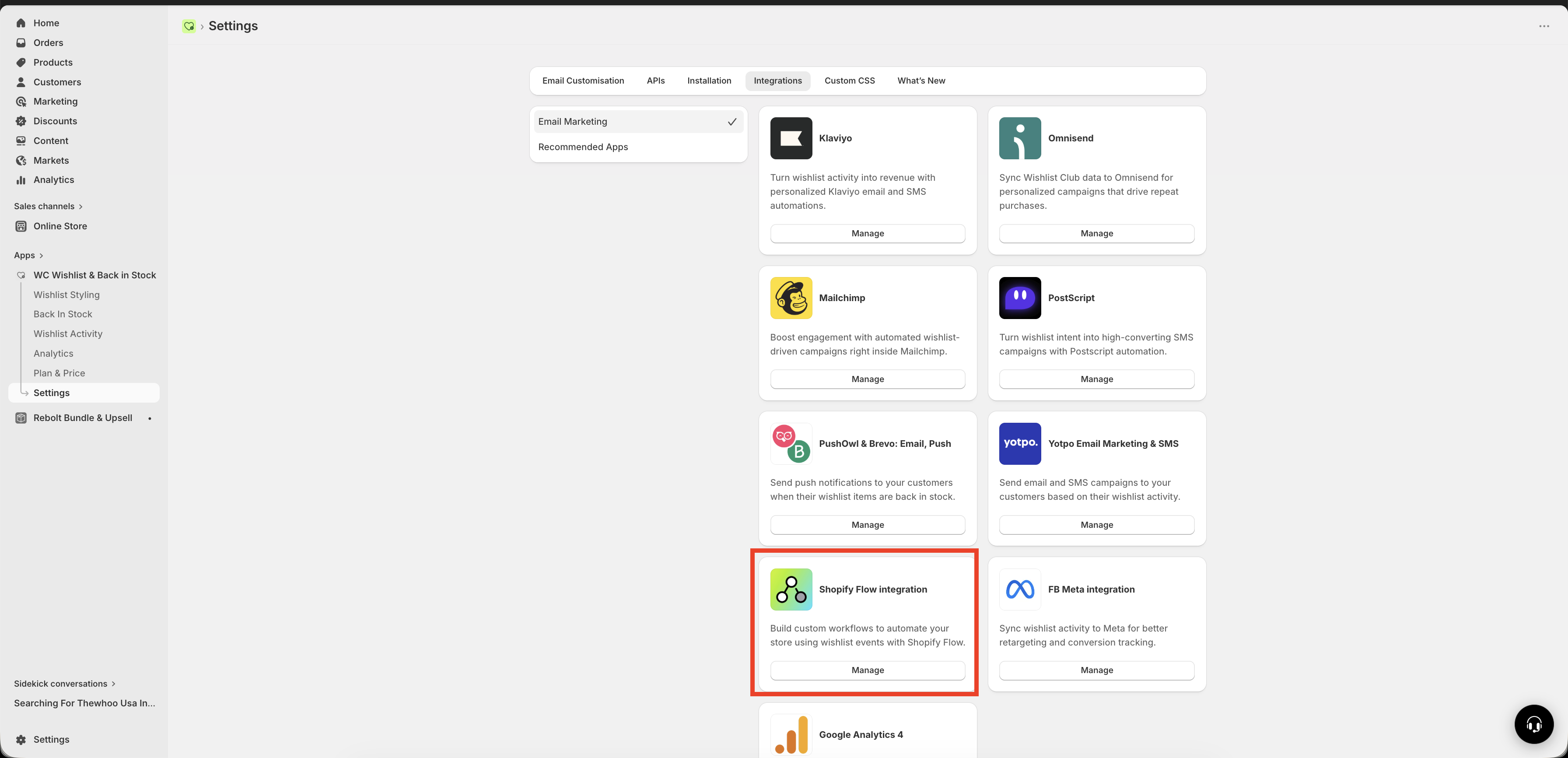
Task: Manage the Mailchimp integration
Action: 868,379
